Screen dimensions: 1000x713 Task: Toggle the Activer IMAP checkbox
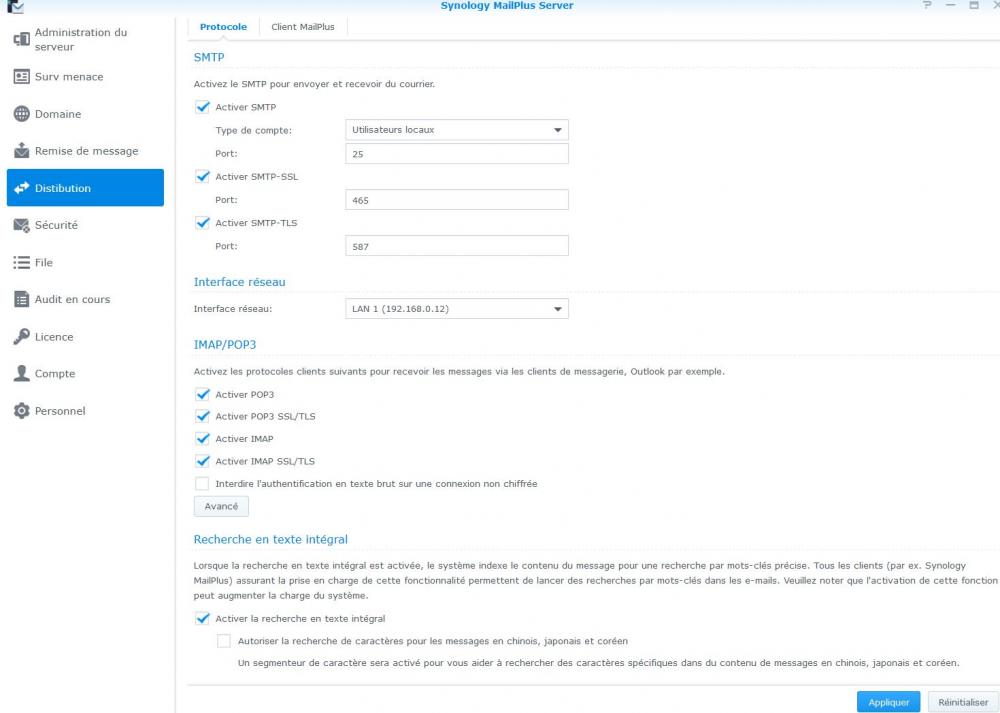[x=202, y=439]
